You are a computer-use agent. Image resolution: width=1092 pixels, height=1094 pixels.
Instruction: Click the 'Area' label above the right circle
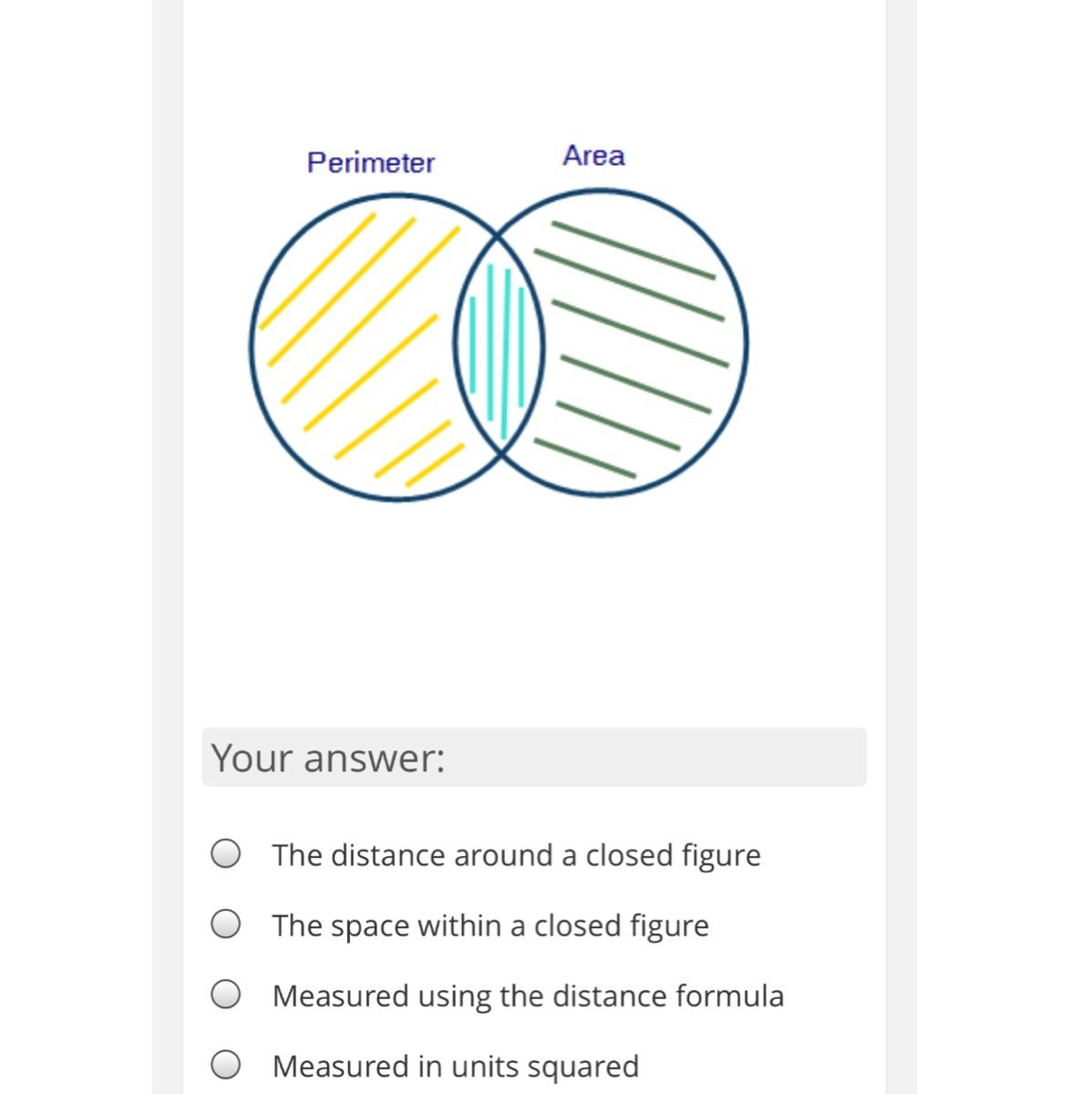click(594, 156)
